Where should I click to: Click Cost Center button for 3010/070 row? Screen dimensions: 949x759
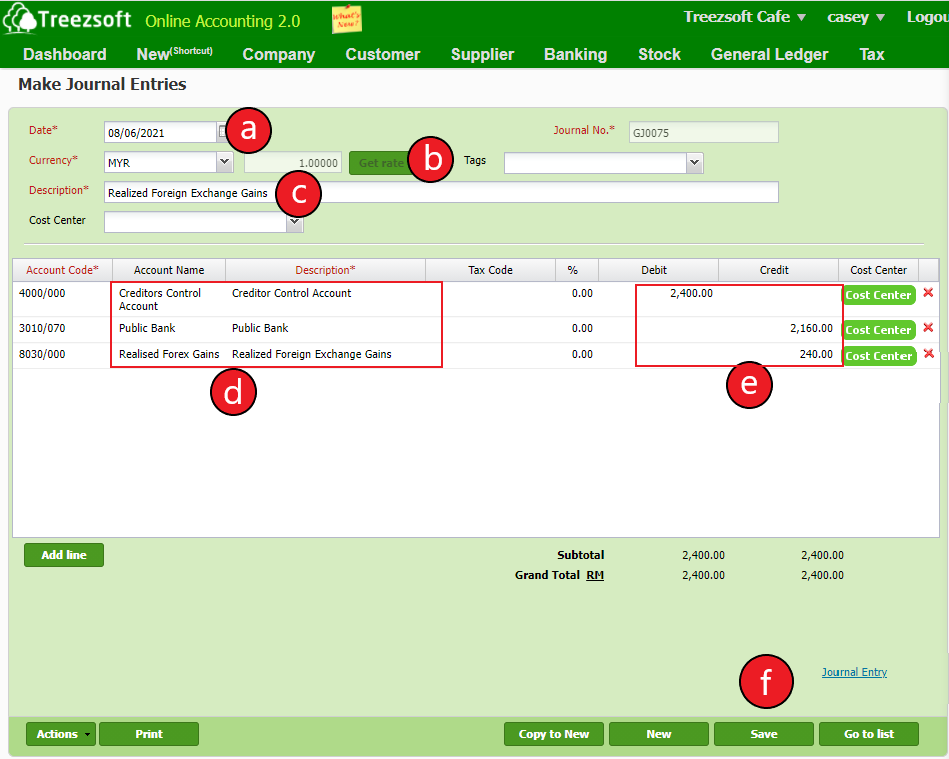tap(878, 330)
